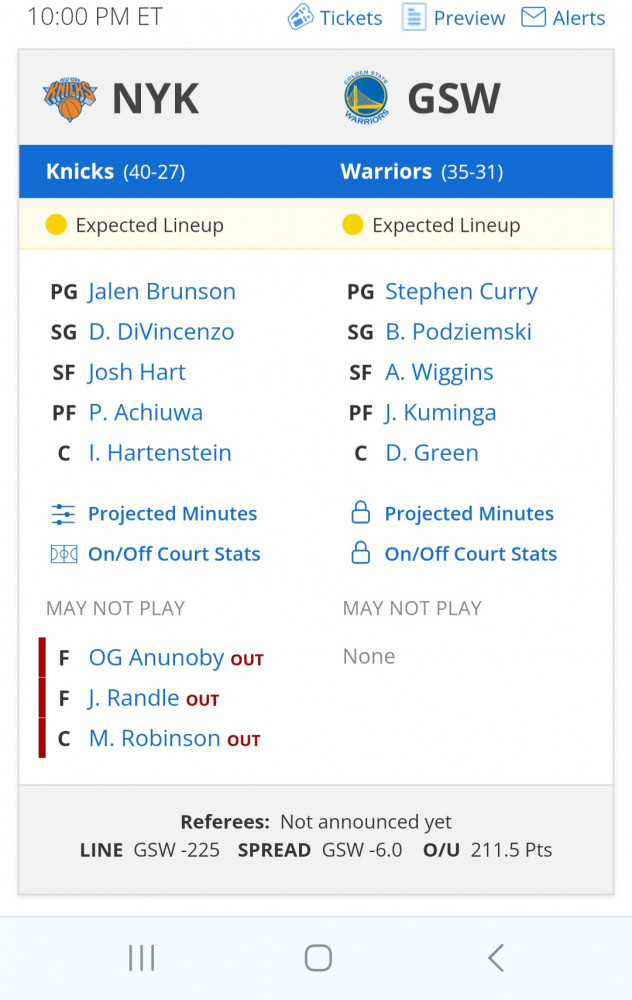
Task: Open Knicks Projected Minutes link
Action: tap(173, 514)
